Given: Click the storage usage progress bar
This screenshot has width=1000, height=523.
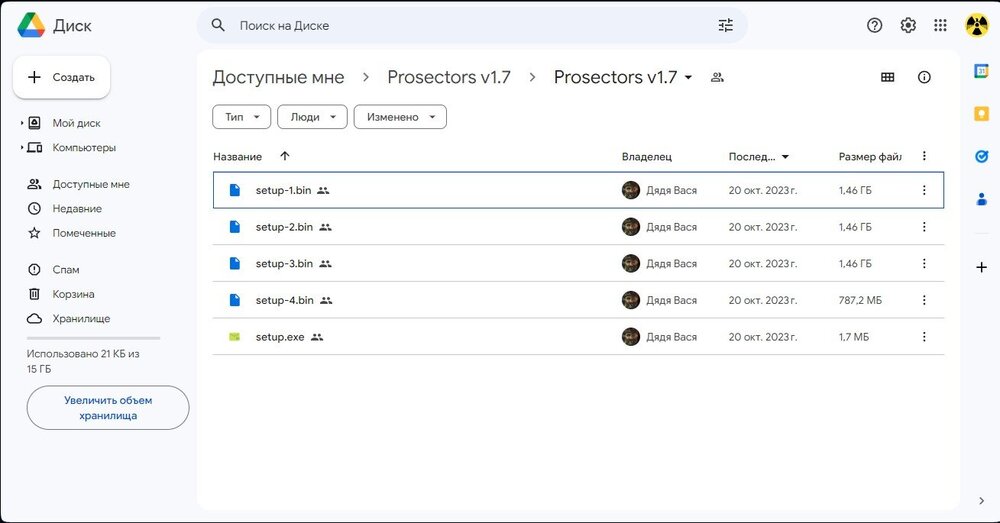Looking at the screenshot, I should click(93, 339).
